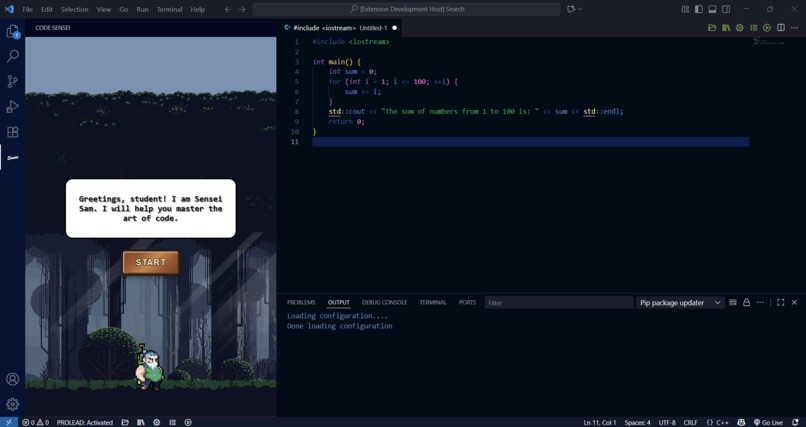The image size is (806, 427).
Task: Toggle output auto-scroll lock
Action: pyautogui.click(x=746, y=303)
